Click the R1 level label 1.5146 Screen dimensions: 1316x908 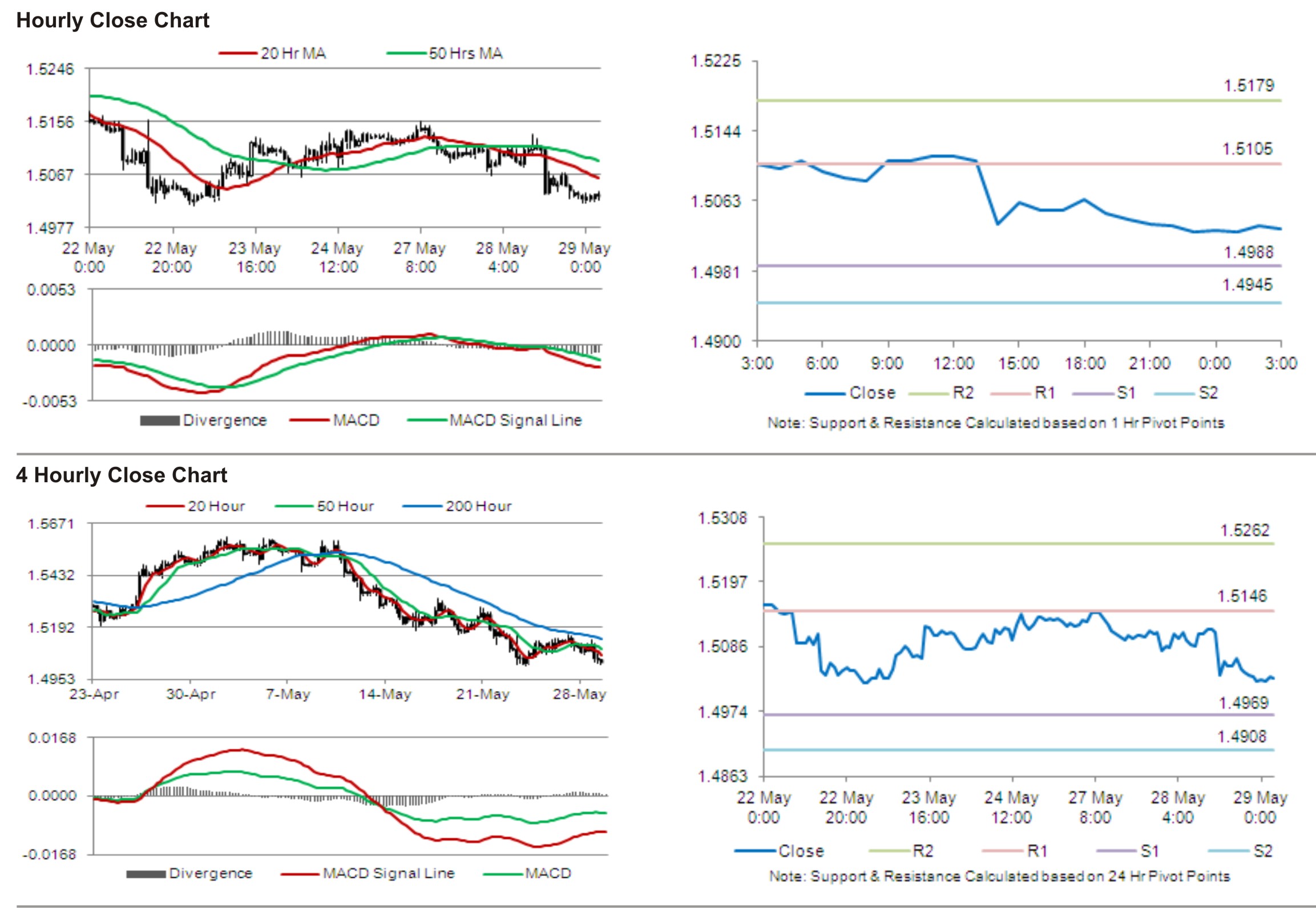(x=1242, y=596)
